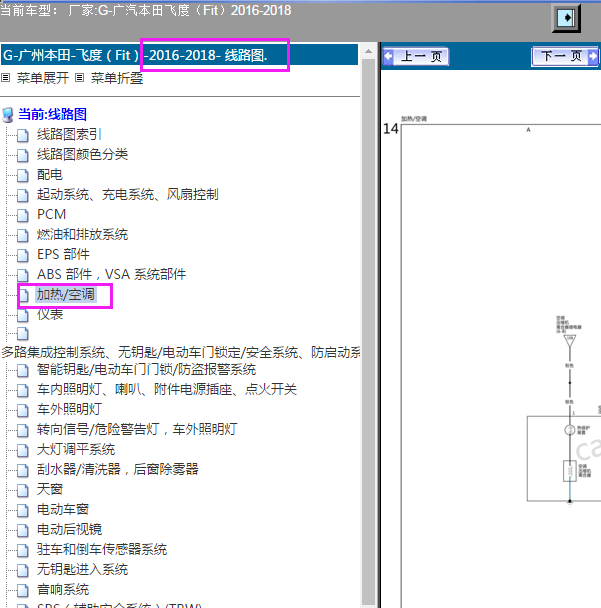This screenshot has height=608, width=601.
Task: Select 加热/空调 tree item
Action: click(x=66, y=294)
